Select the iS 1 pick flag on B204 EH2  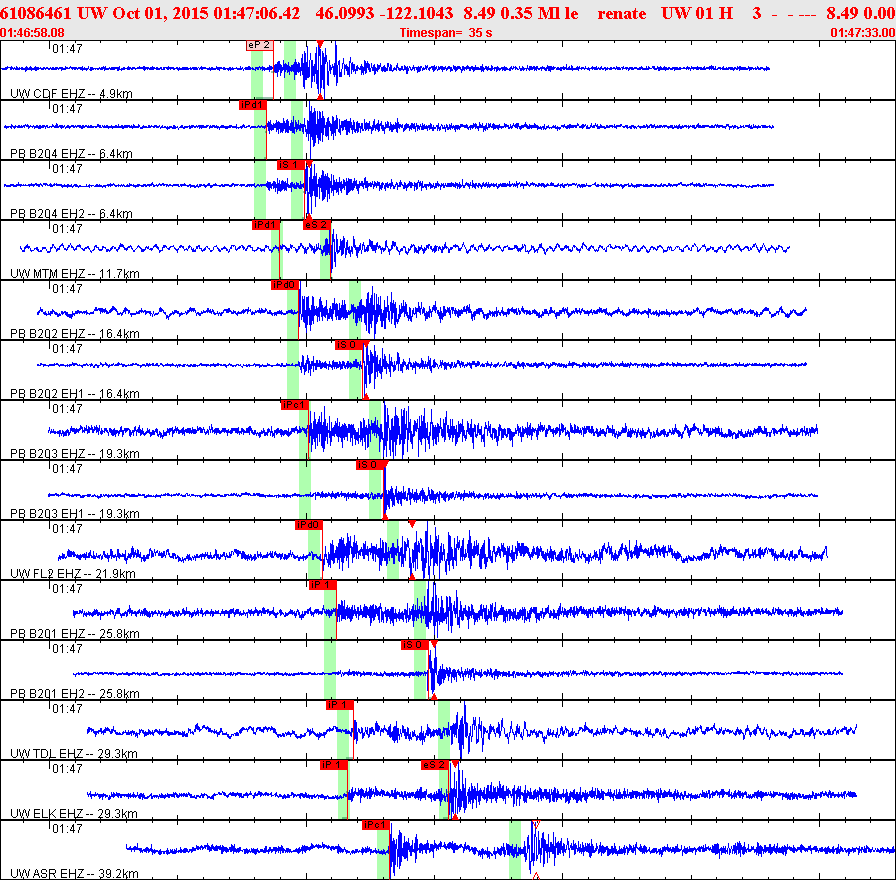290,165
